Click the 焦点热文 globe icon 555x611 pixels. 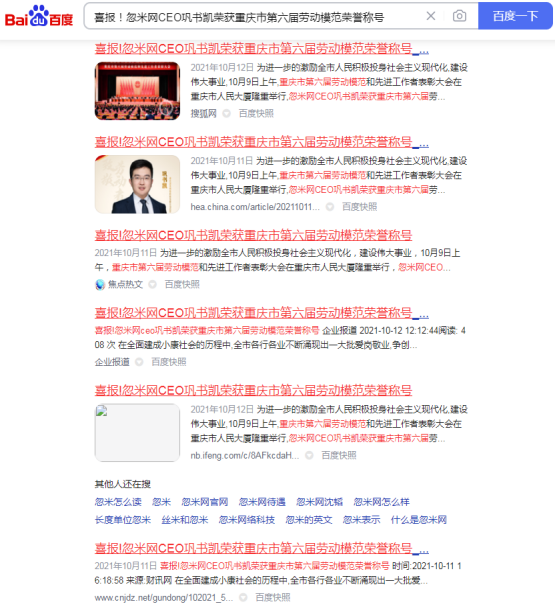pyautogui.click(x=100, y=284)
